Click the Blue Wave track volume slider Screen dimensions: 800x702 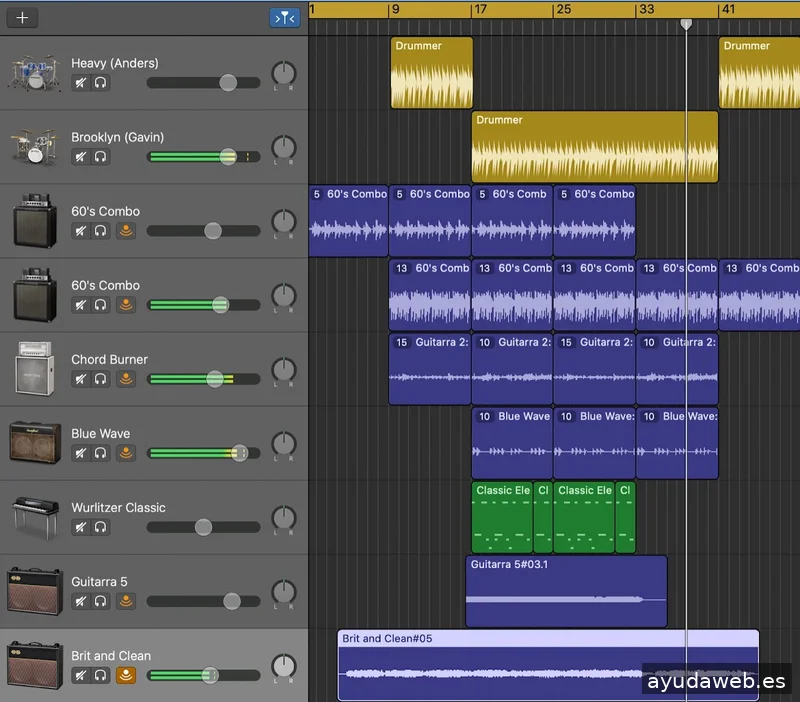click(239, 453)
